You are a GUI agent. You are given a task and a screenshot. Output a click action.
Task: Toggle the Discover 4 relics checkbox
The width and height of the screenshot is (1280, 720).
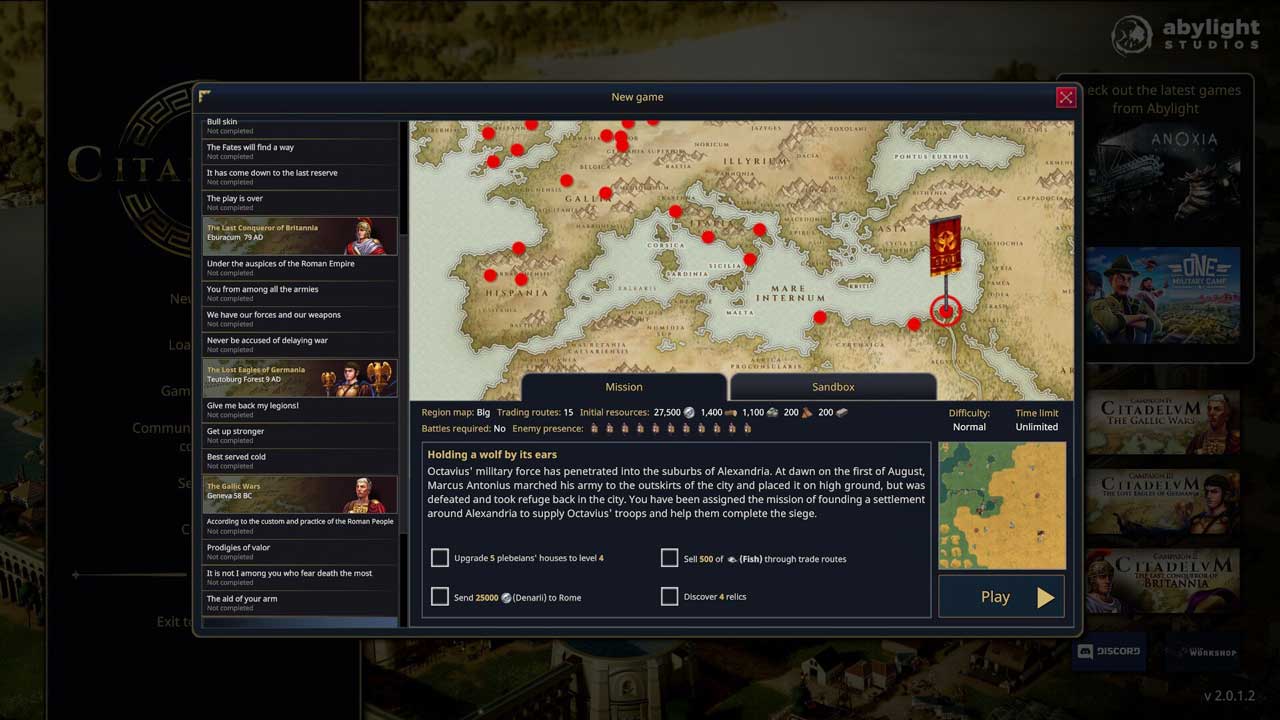tap(669, 597)
